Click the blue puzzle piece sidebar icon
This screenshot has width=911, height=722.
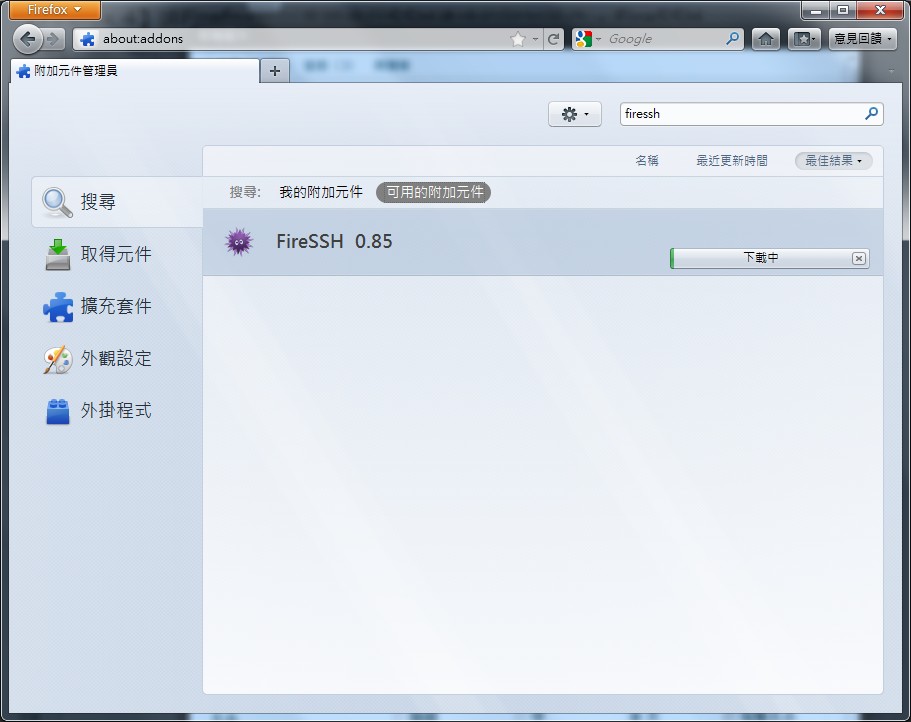(x=58, y=307)
